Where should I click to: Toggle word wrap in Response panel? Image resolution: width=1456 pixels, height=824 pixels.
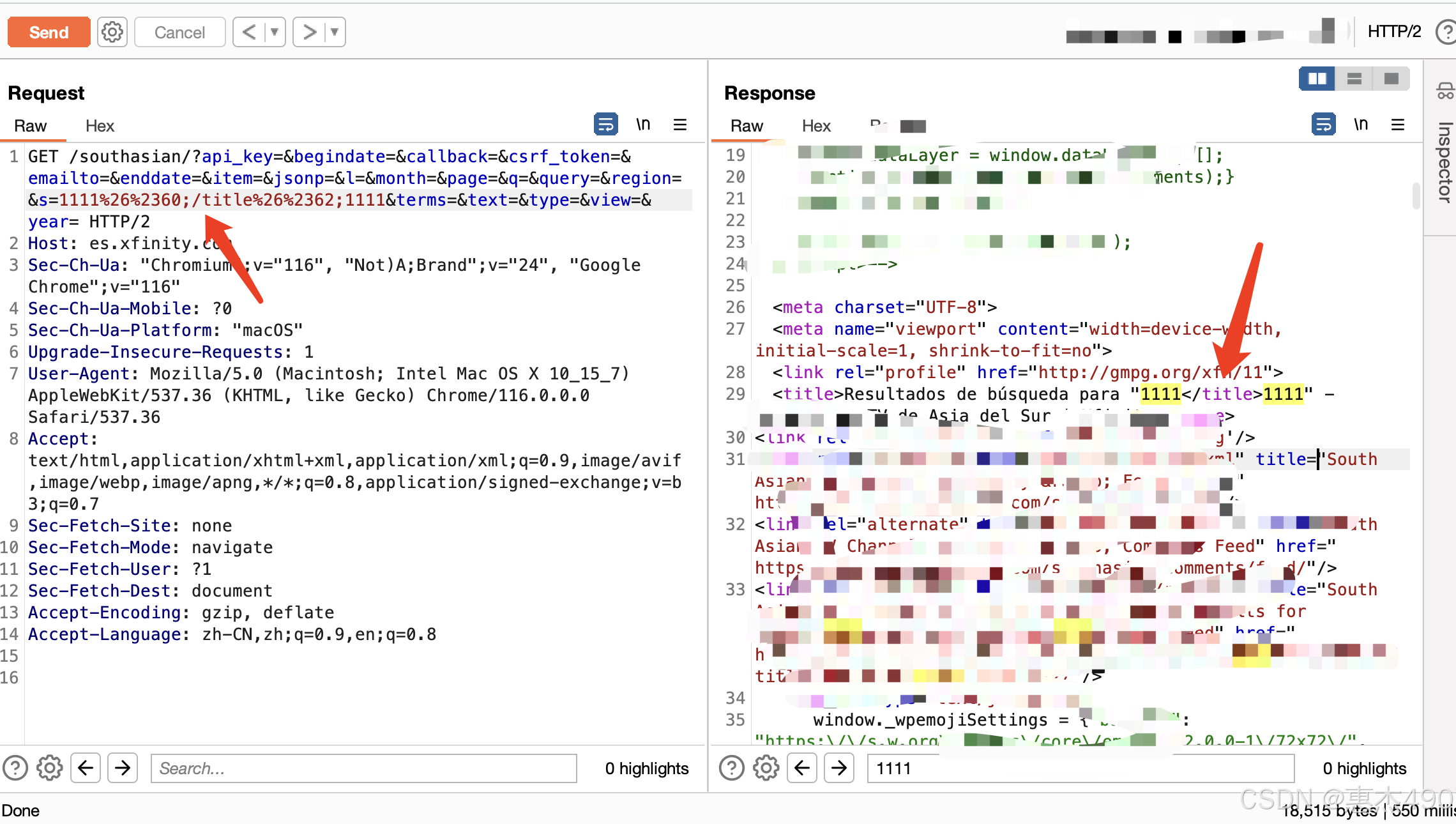[1323, 124]
